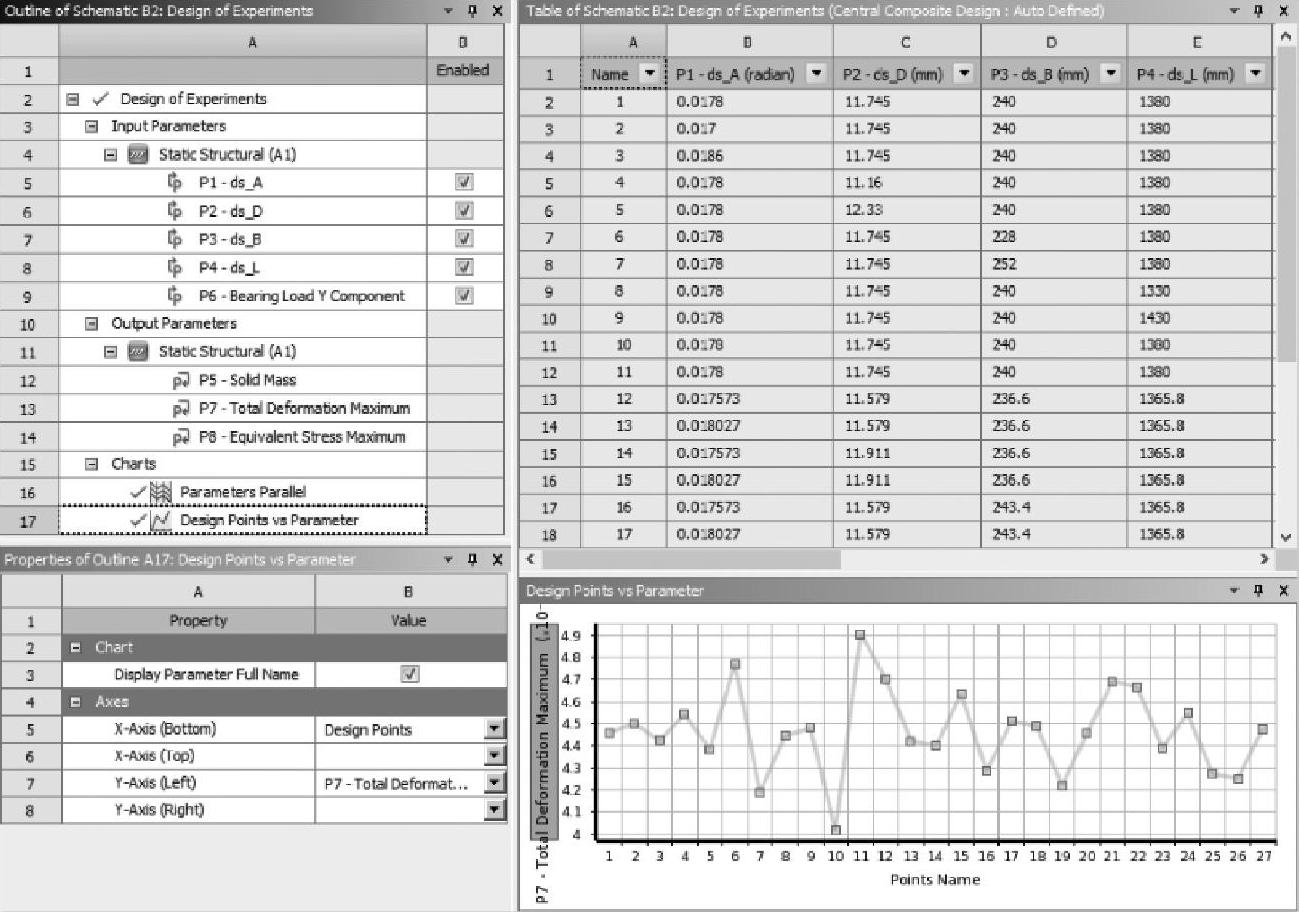1299x912 pixels.
Task: Click the P8 - Equivalent Stress Maximum output icon
Action: coord(181,437)
